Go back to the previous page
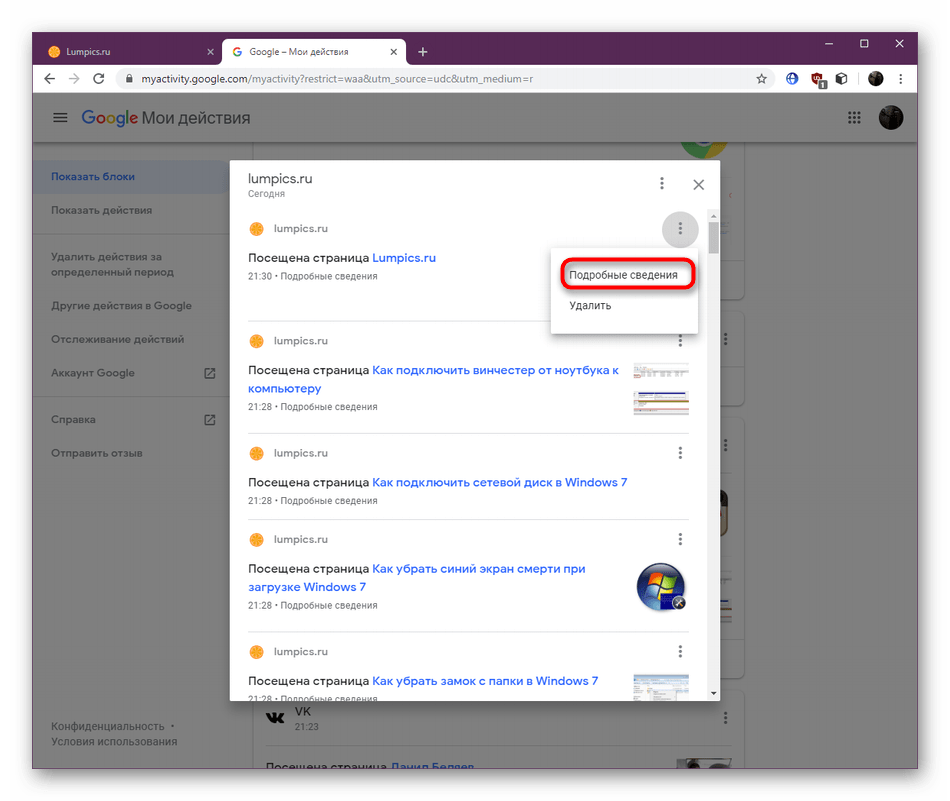The image size is (950, 801). [50, 79]
